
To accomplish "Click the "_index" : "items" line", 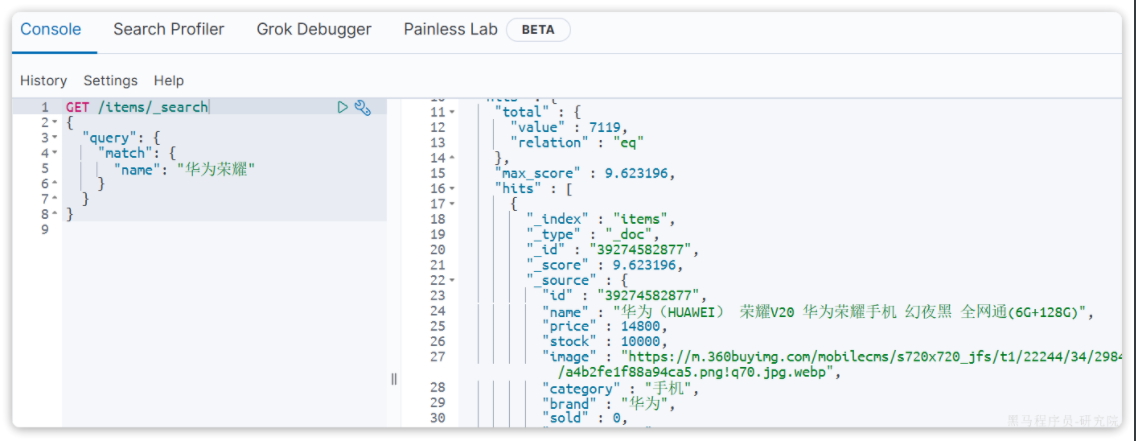I will pos(601,219).
